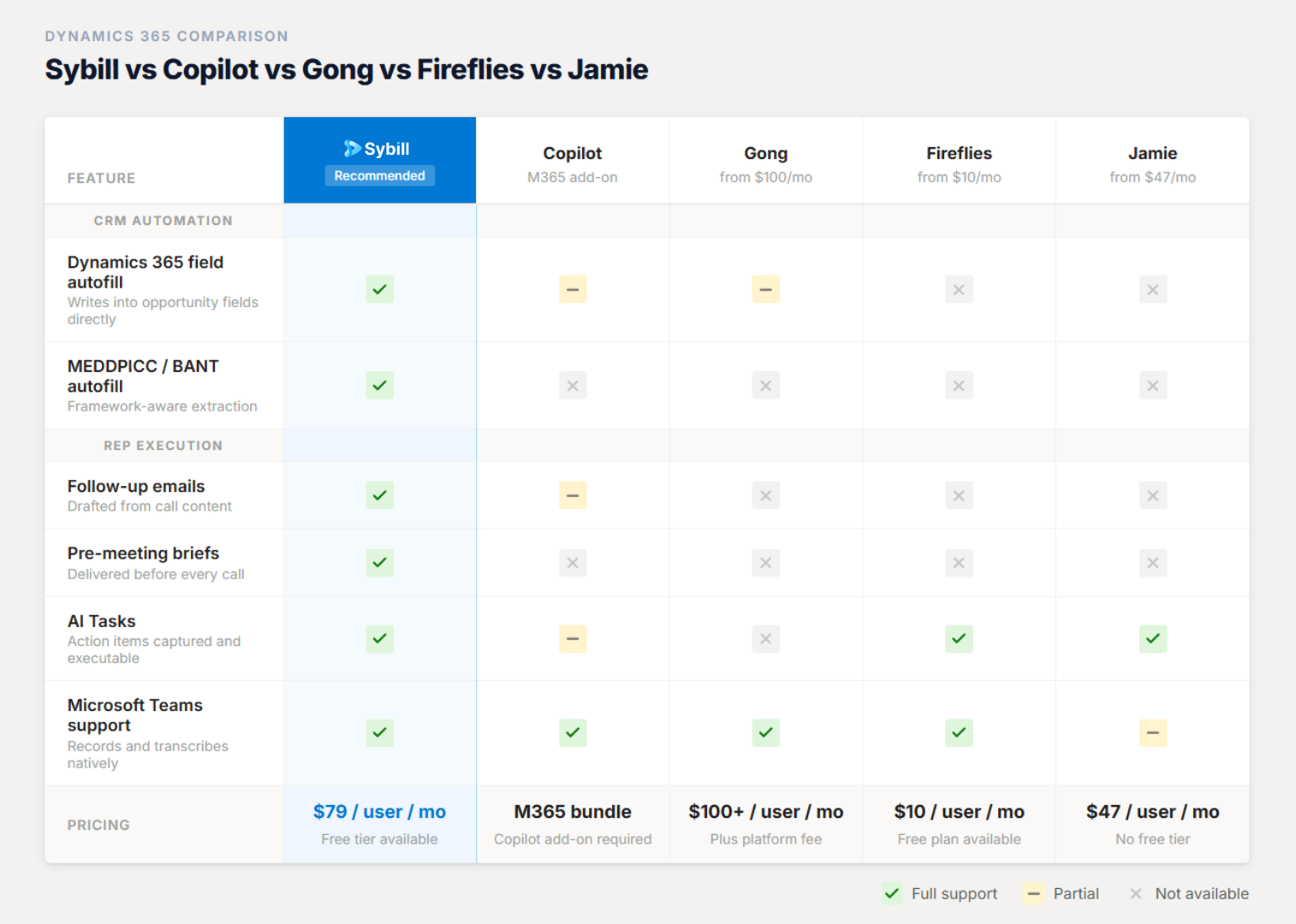Click the $79 / user / mo price
The image size is (1296, 924).
pyautogui.click(x=379, y=812)
